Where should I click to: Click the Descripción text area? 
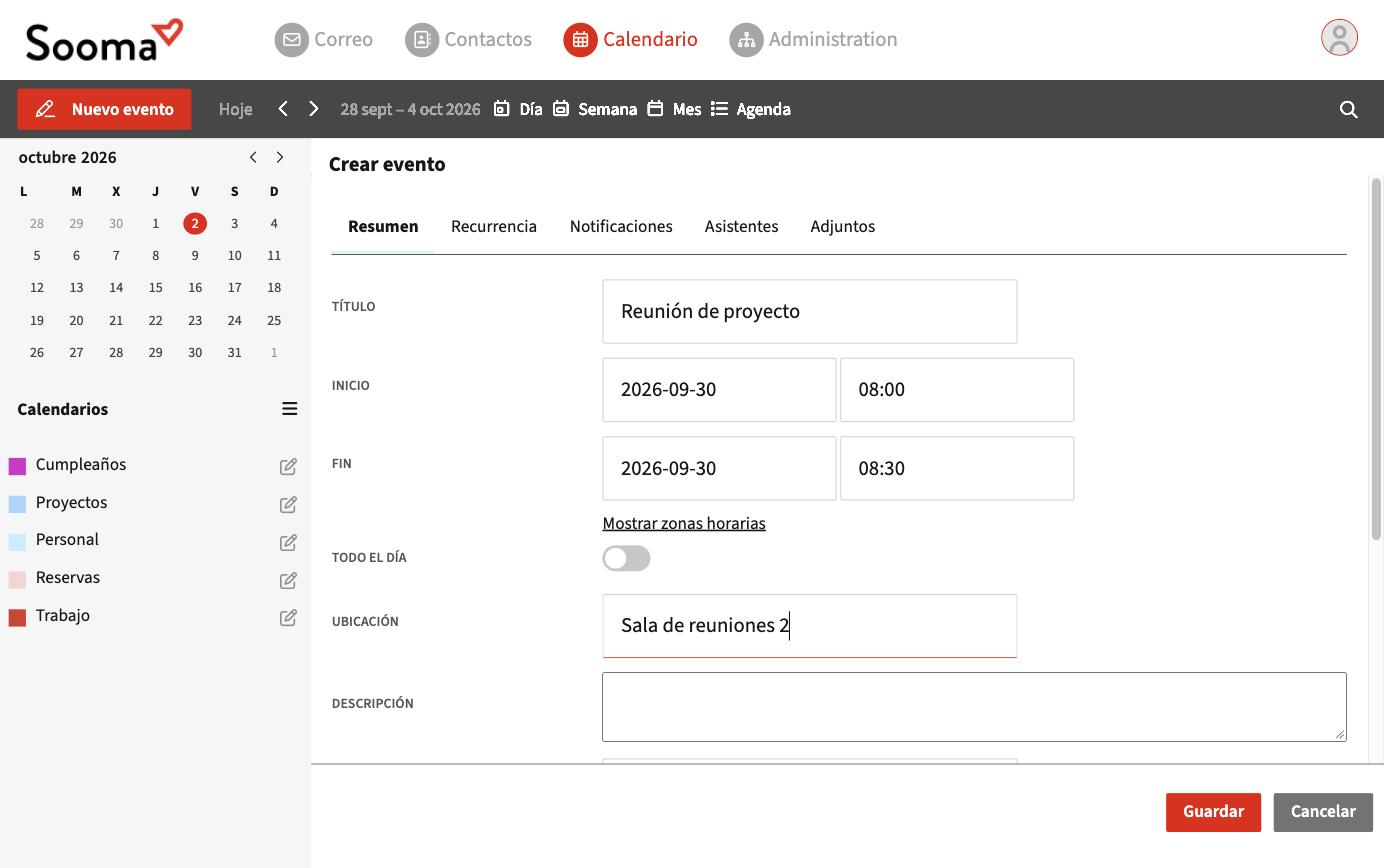974,707
